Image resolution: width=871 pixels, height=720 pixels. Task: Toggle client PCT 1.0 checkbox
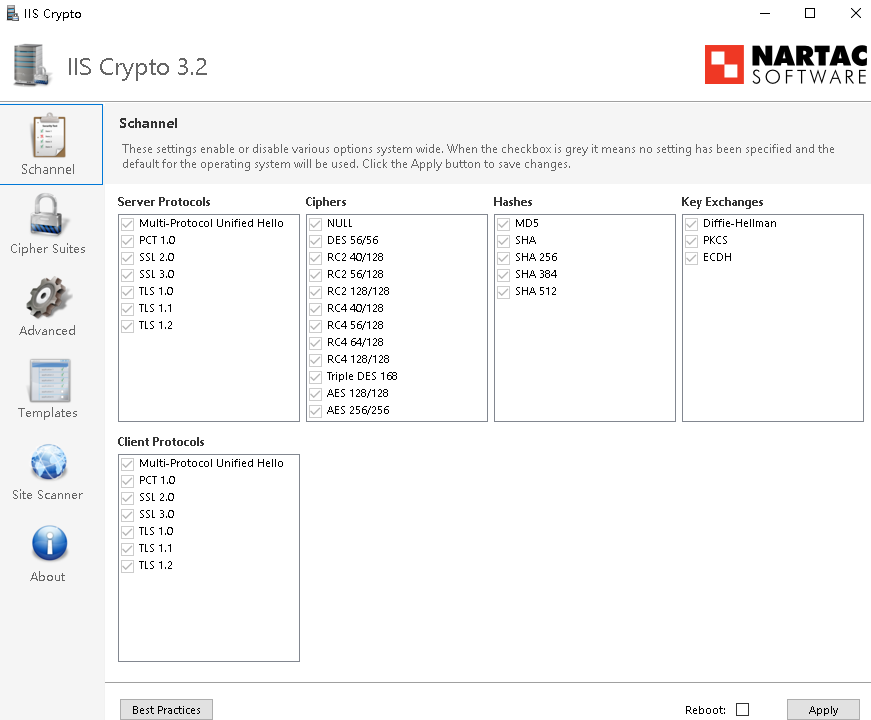[128, 481]
